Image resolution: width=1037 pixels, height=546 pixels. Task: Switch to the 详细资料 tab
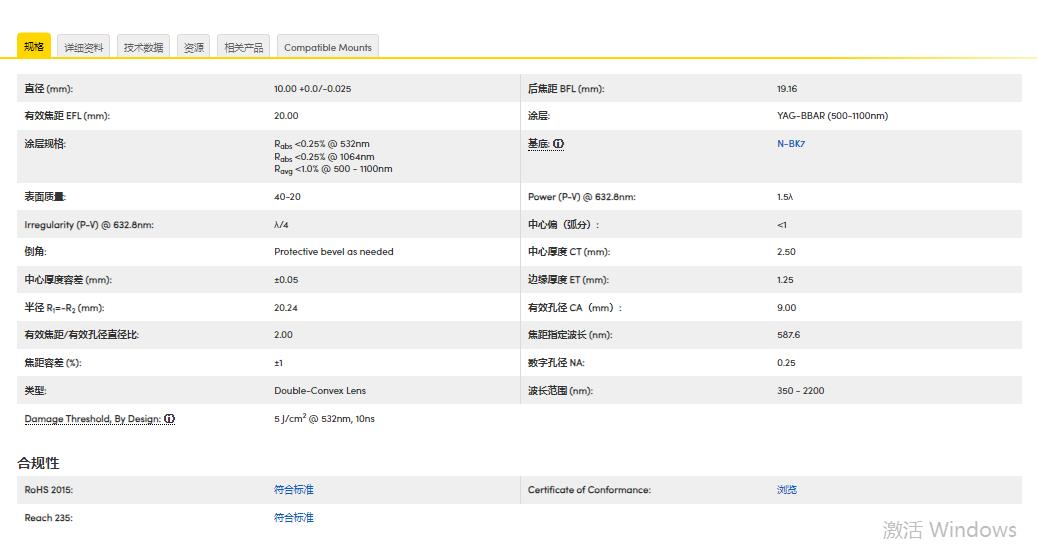(x=83, y=47)
